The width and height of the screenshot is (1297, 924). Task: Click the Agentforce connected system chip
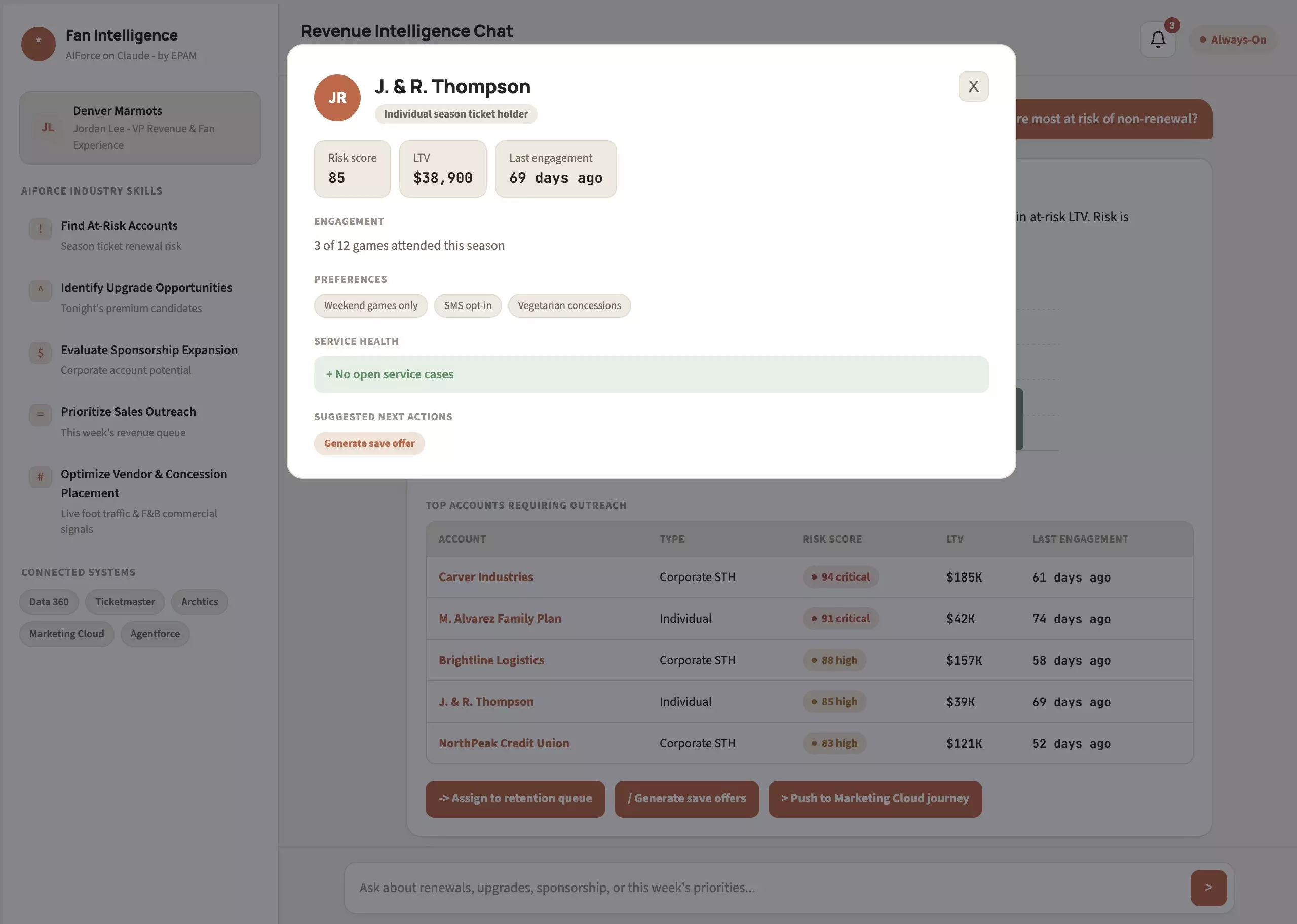pyautogui.click(x=156, y=634)
